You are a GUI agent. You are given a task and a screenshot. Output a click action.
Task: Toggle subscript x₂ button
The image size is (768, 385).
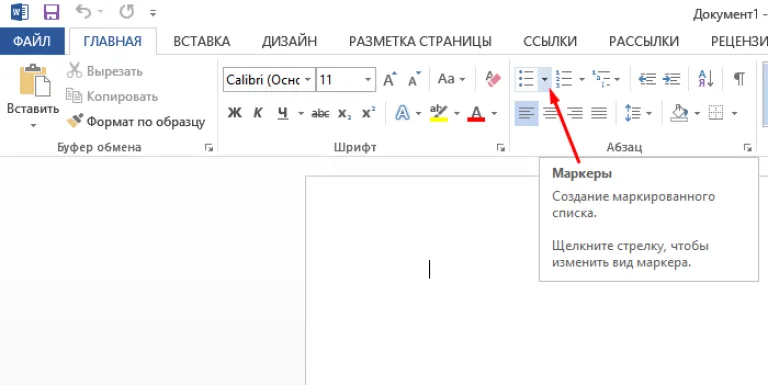click(x=344, y=114)
